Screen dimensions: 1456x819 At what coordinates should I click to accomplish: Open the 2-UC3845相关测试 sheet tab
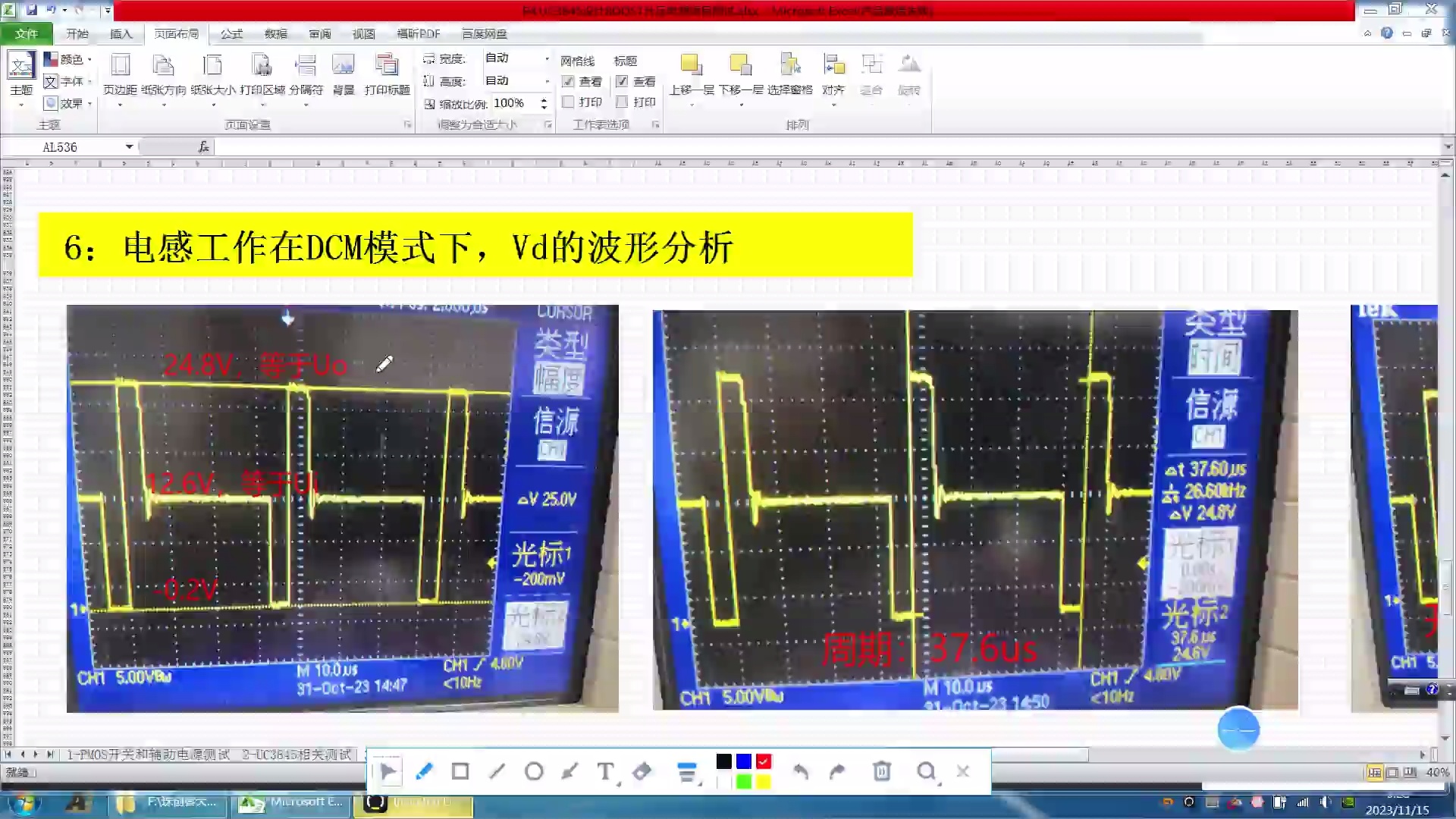point(296,755)
